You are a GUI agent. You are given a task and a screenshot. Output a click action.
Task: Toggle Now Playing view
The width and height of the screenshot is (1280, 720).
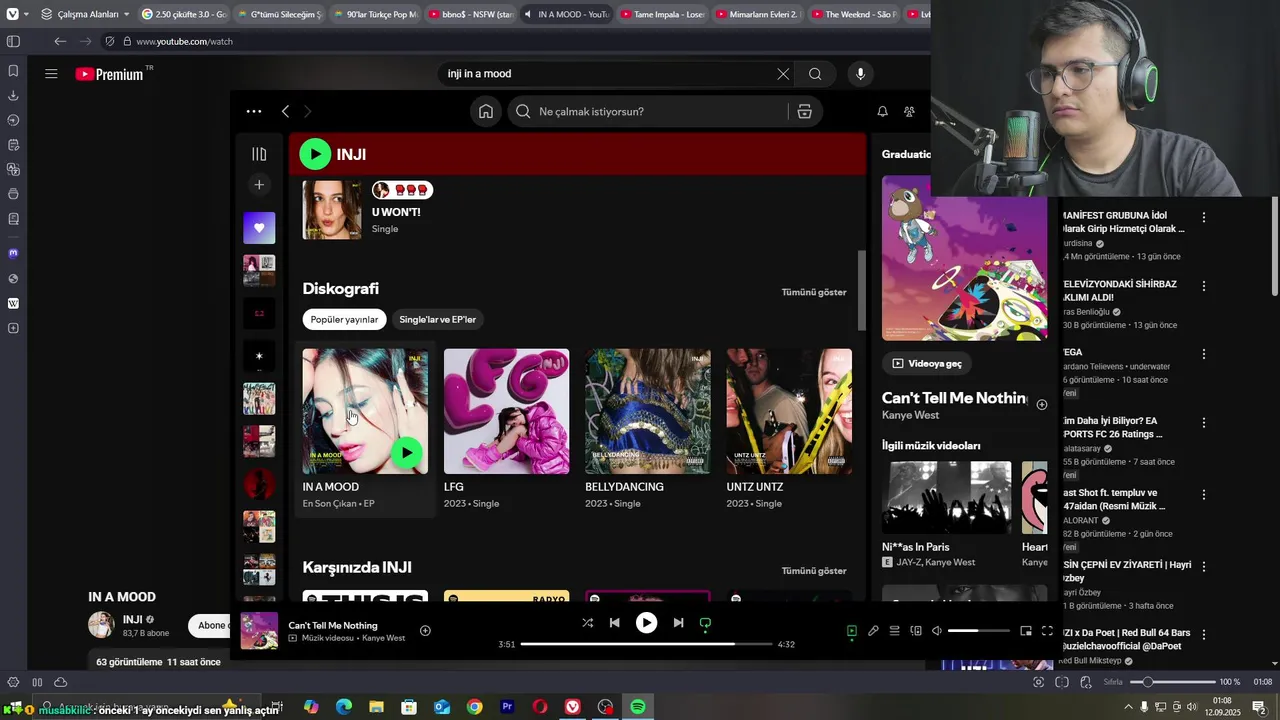tap(852, 631)
